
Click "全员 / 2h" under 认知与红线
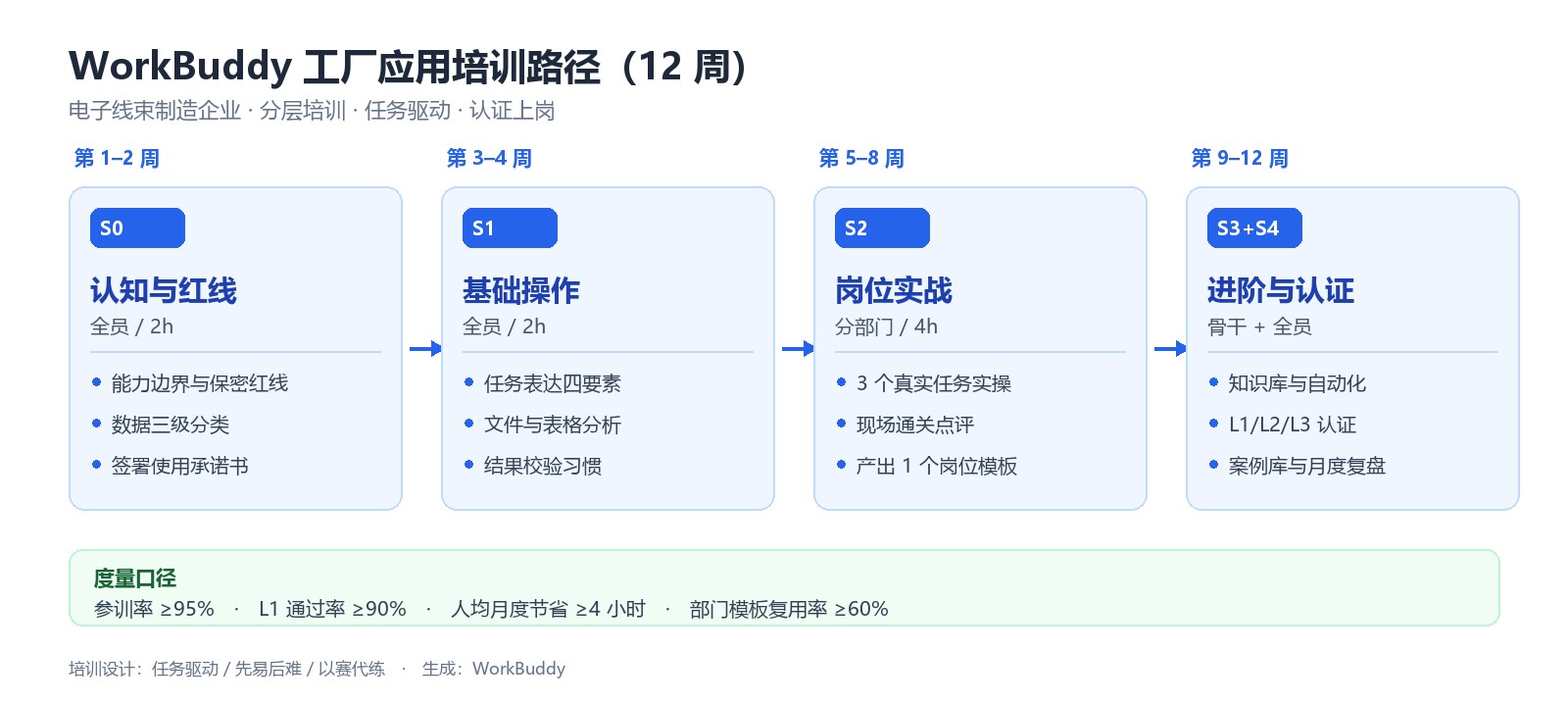[x=132, y=326]
